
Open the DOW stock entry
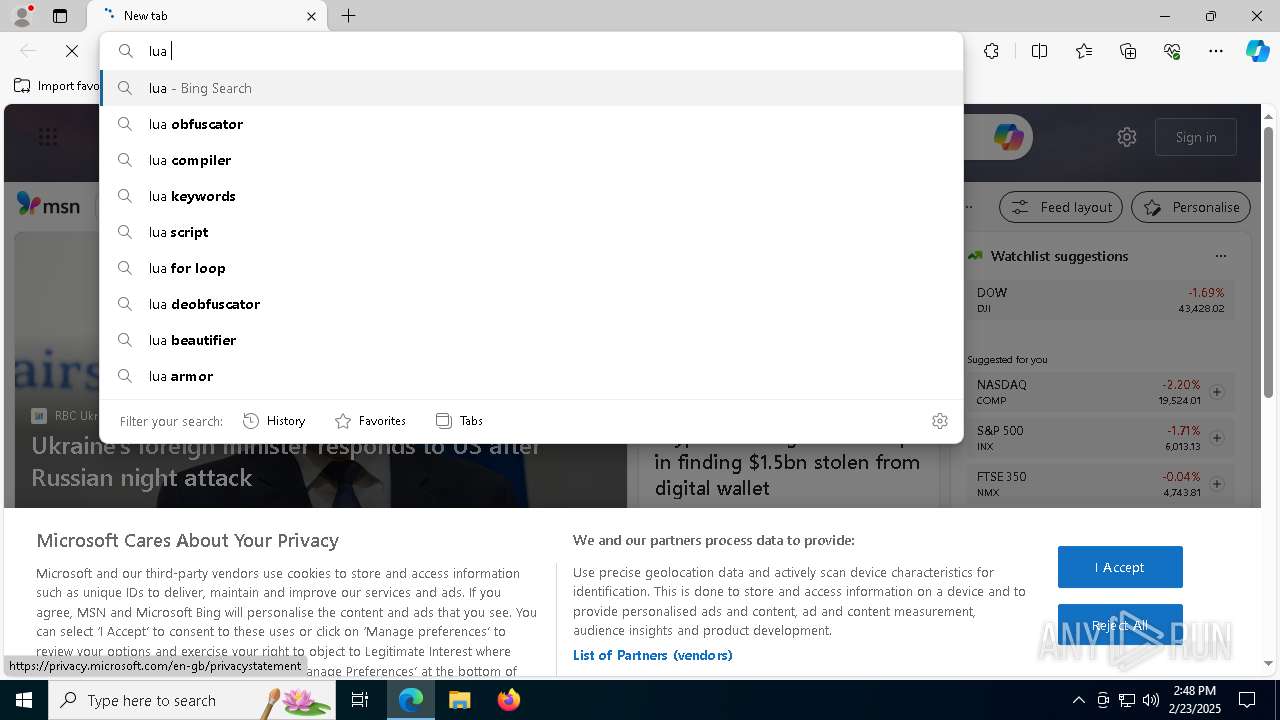[1100, 300]
